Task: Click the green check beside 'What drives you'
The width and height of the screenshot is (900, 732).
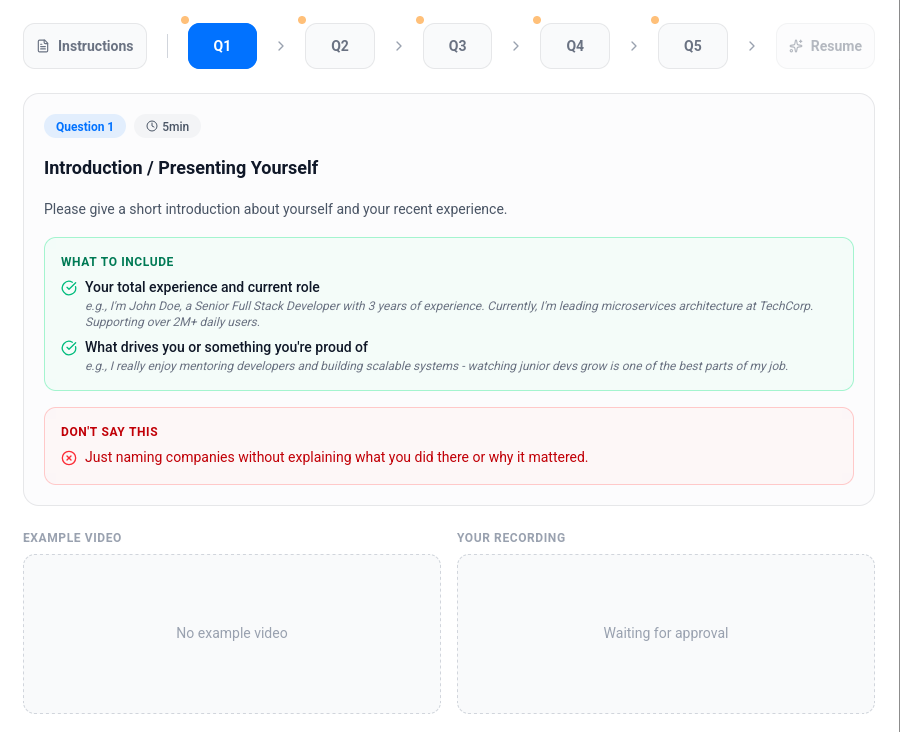Action: (x=69, y=348)
